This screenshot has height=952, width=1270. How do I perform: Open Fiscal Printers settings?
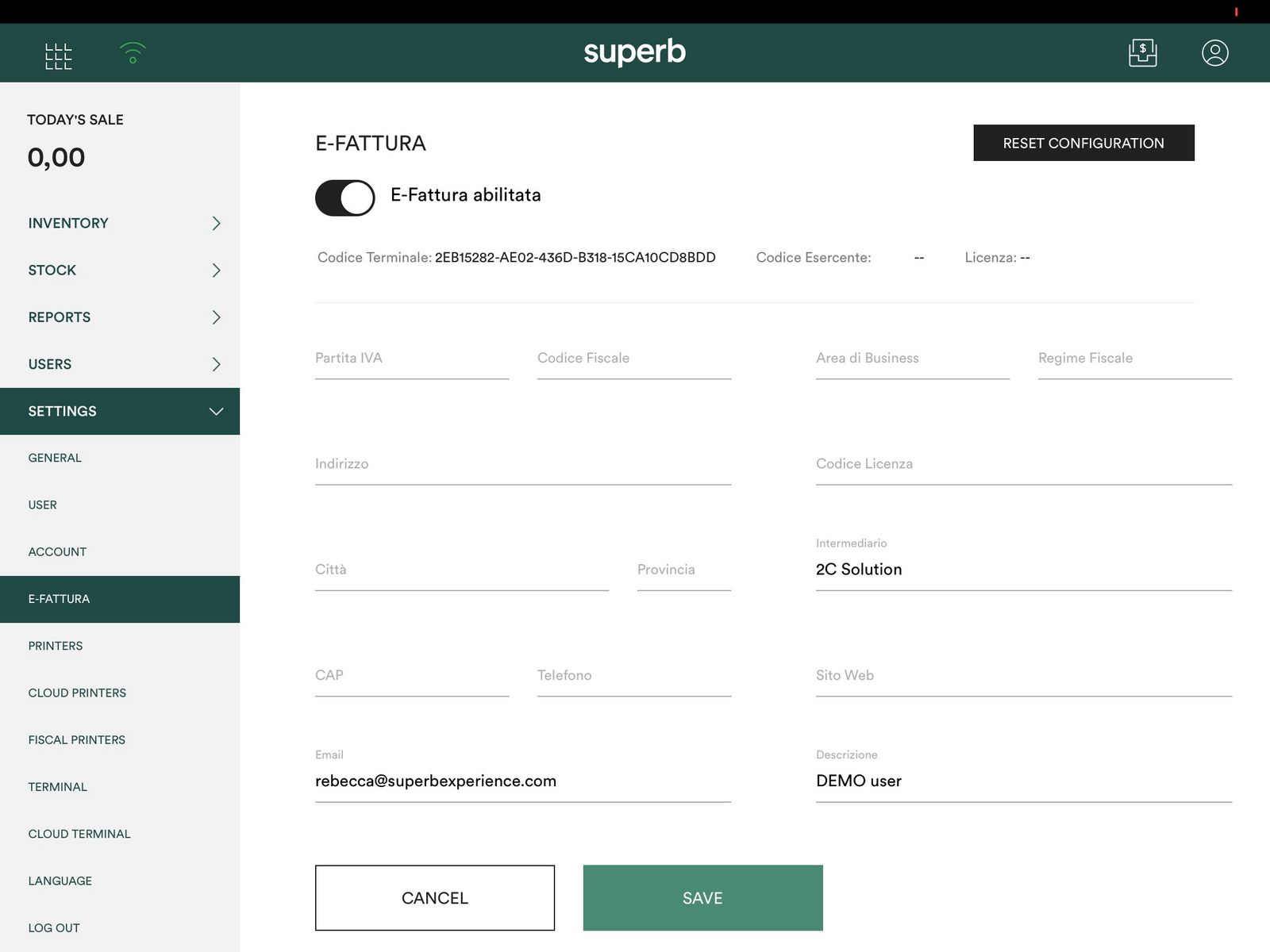point(120,739)
